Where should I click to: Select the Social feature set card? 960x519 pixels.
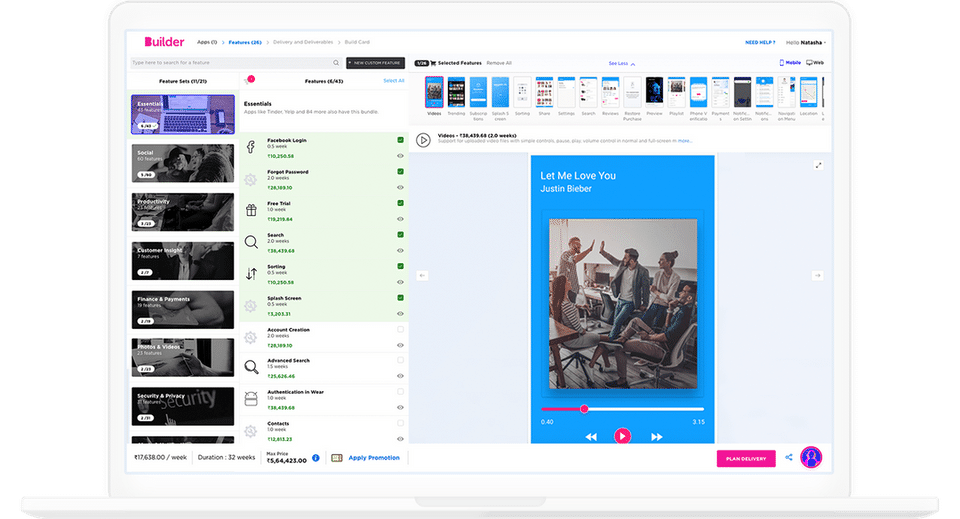coord(182,163)
